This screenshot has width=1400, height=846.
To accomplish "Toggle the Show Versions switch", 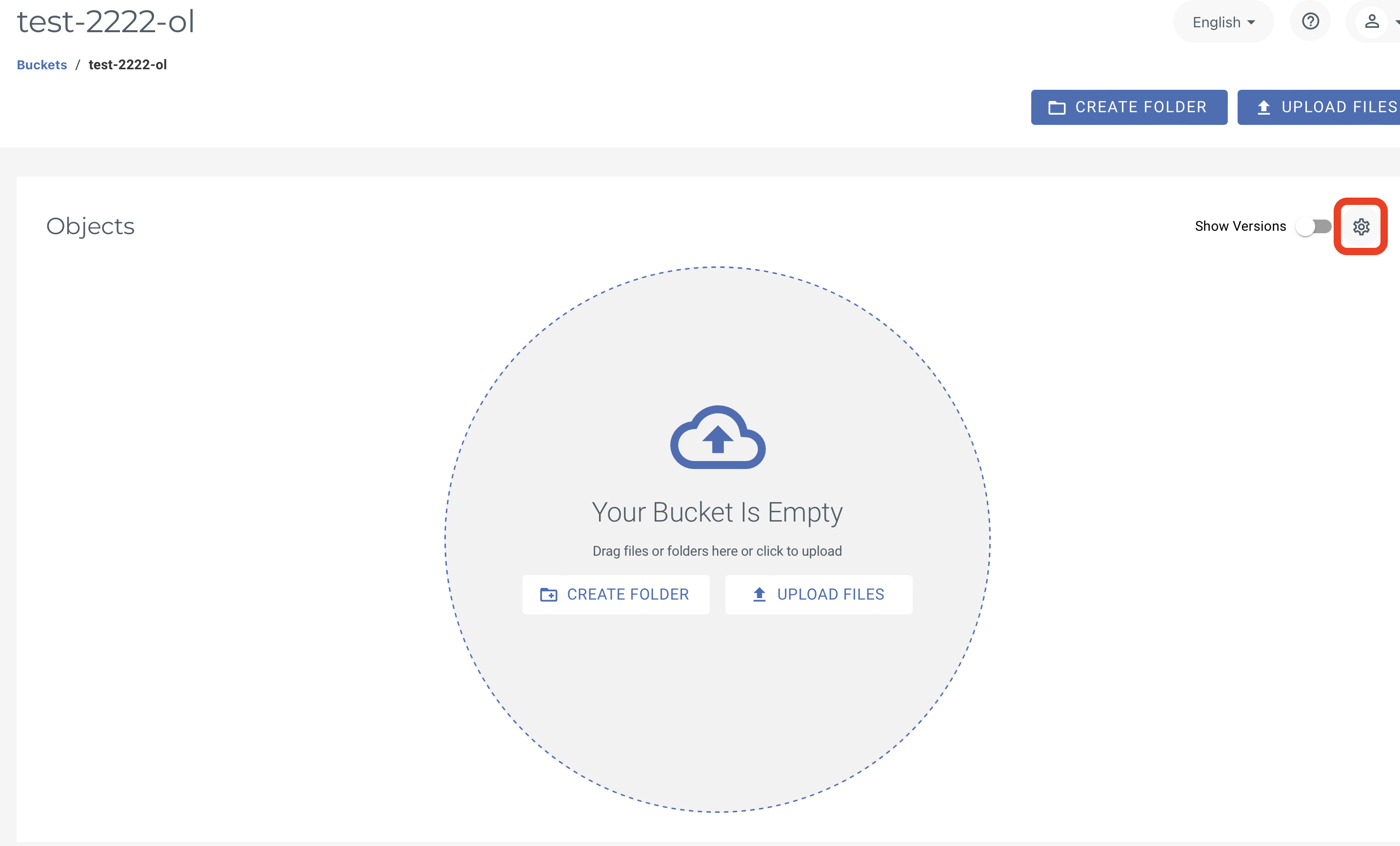I will [x=1314, y=227].
